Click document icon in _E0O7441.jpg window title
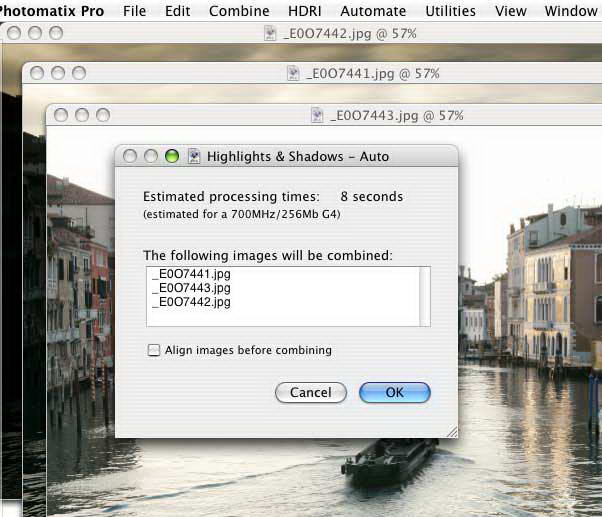 pos(293,73)
